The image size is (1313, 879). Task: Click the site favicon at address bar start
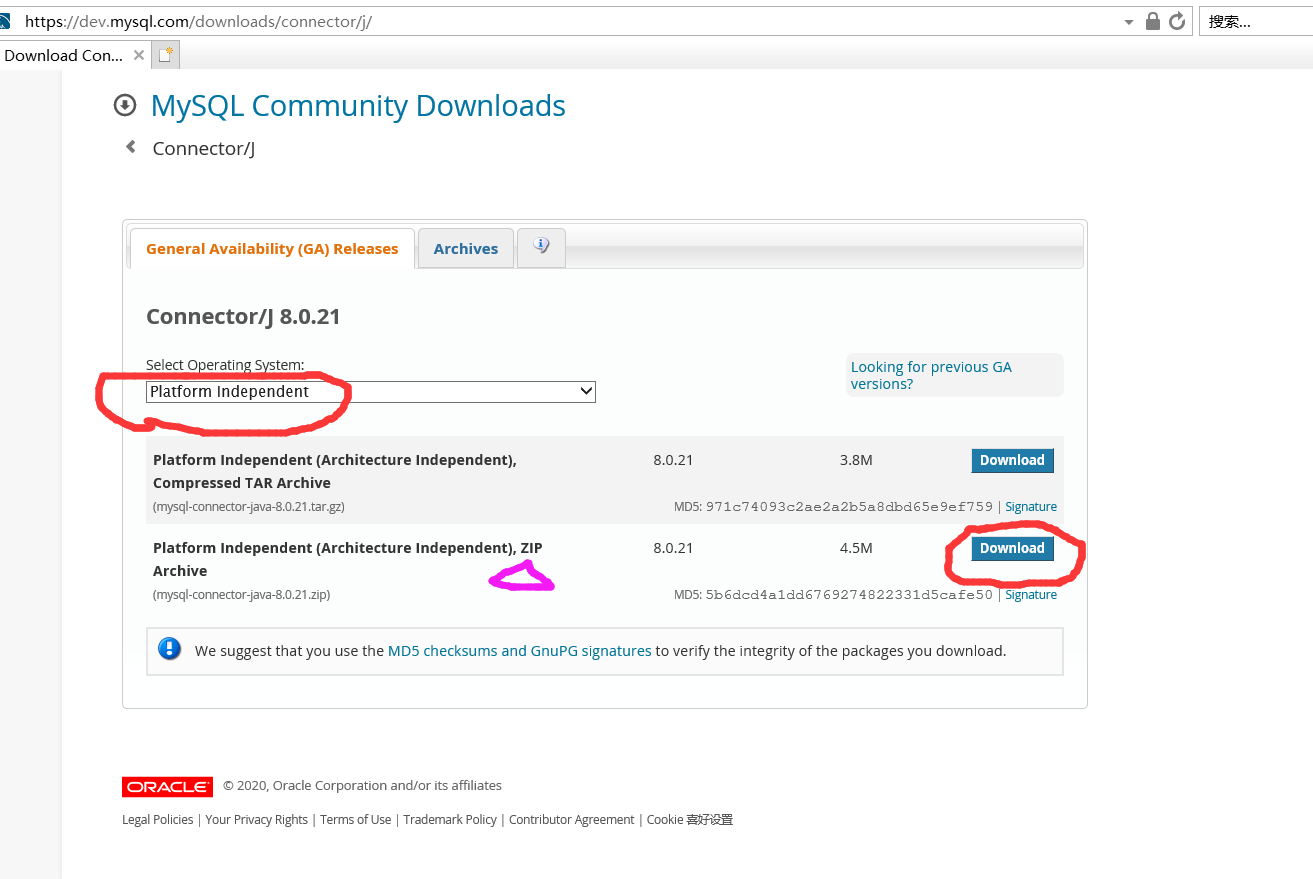(4, 21)
